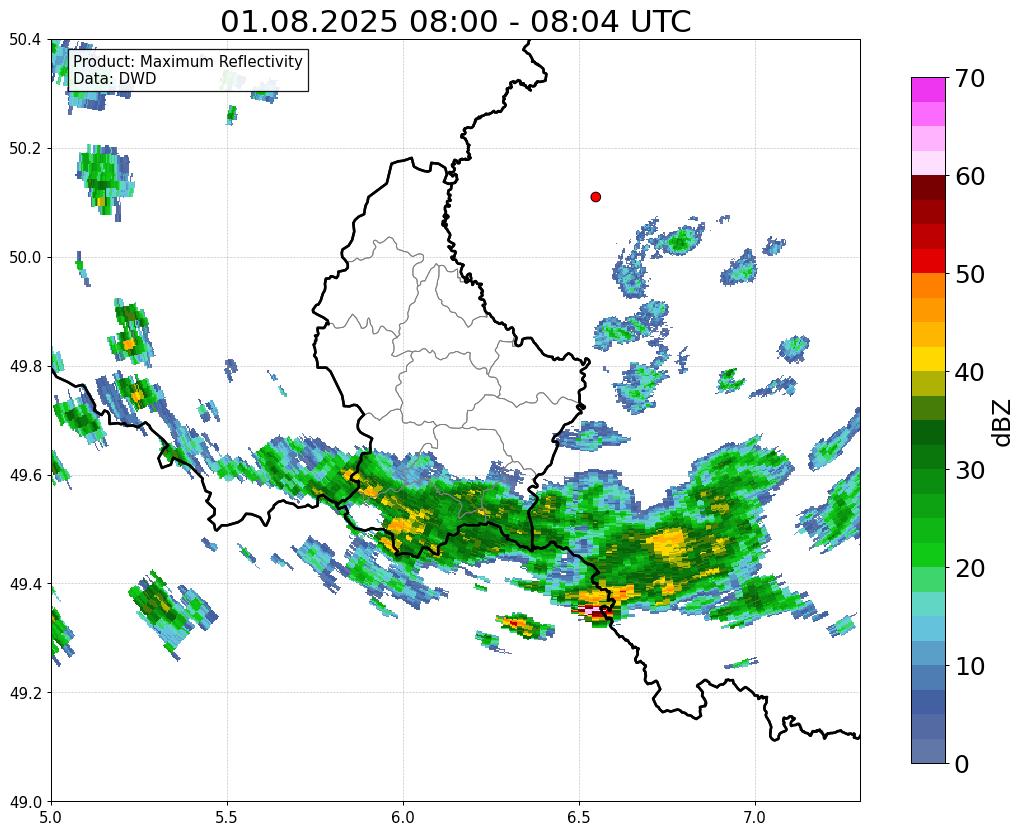The image size is (1023, 834).
Task: Click the 6.5 longitude tick label
Action: point(579,817)
